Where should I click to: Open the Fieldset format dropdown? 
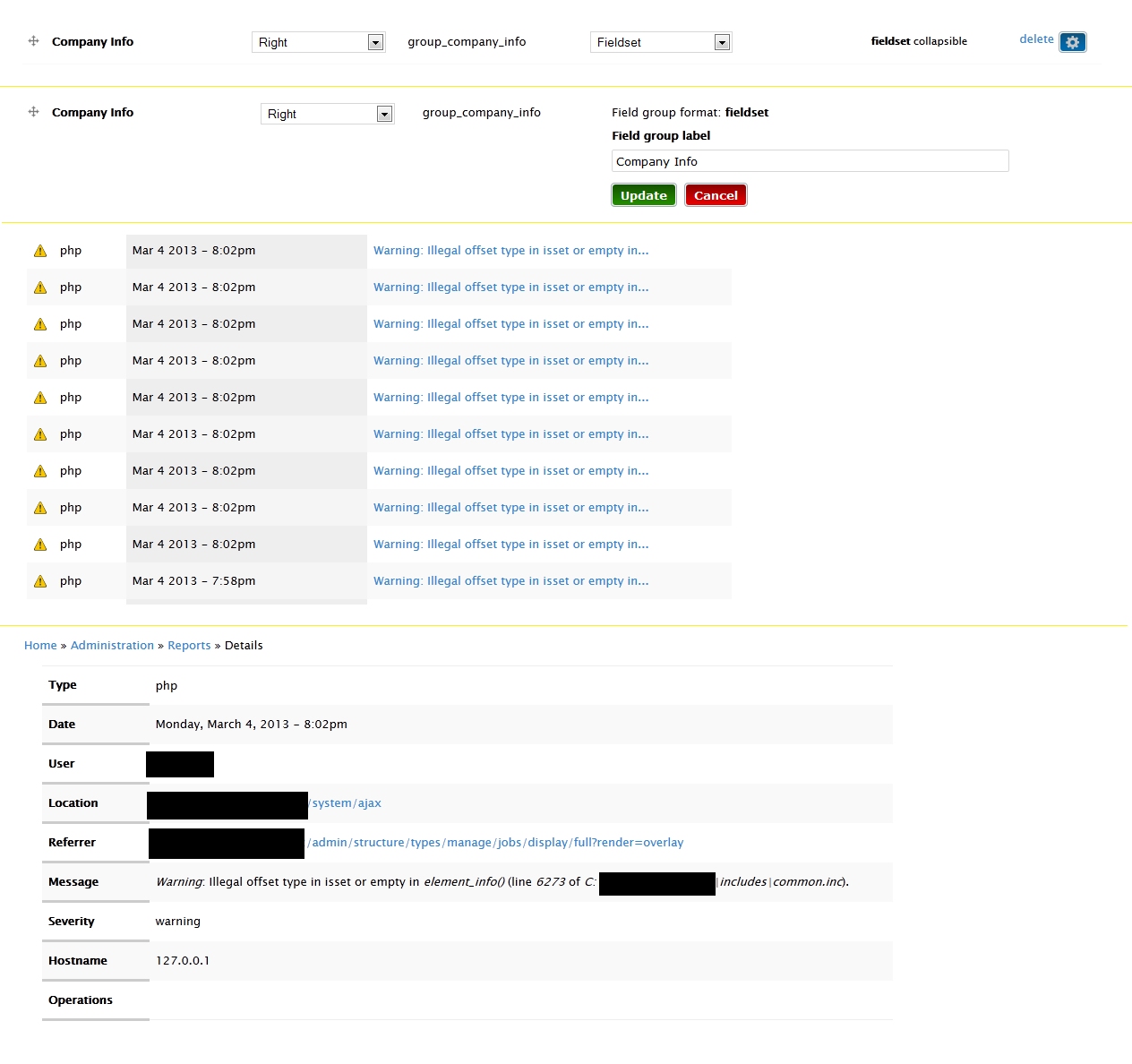661,42
